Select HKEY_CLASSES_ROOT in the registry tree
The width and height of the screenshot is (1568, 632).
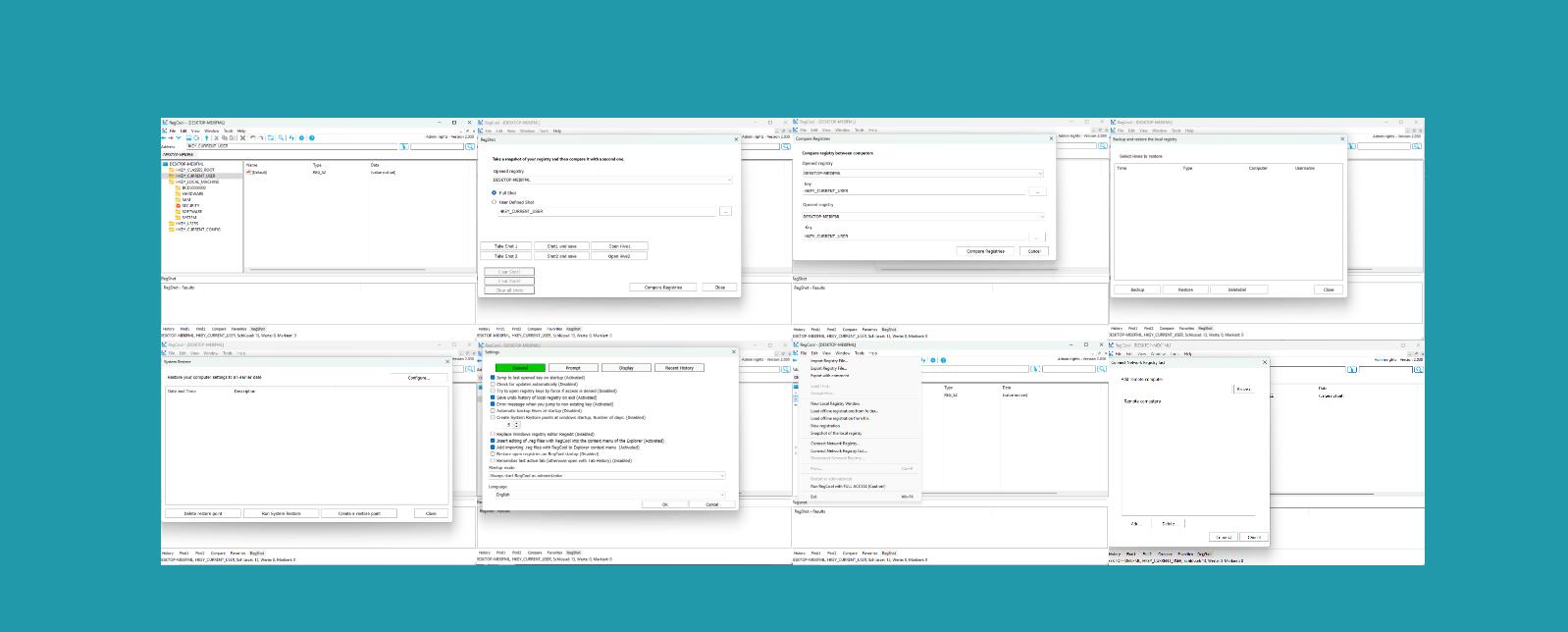pos(194,170)
